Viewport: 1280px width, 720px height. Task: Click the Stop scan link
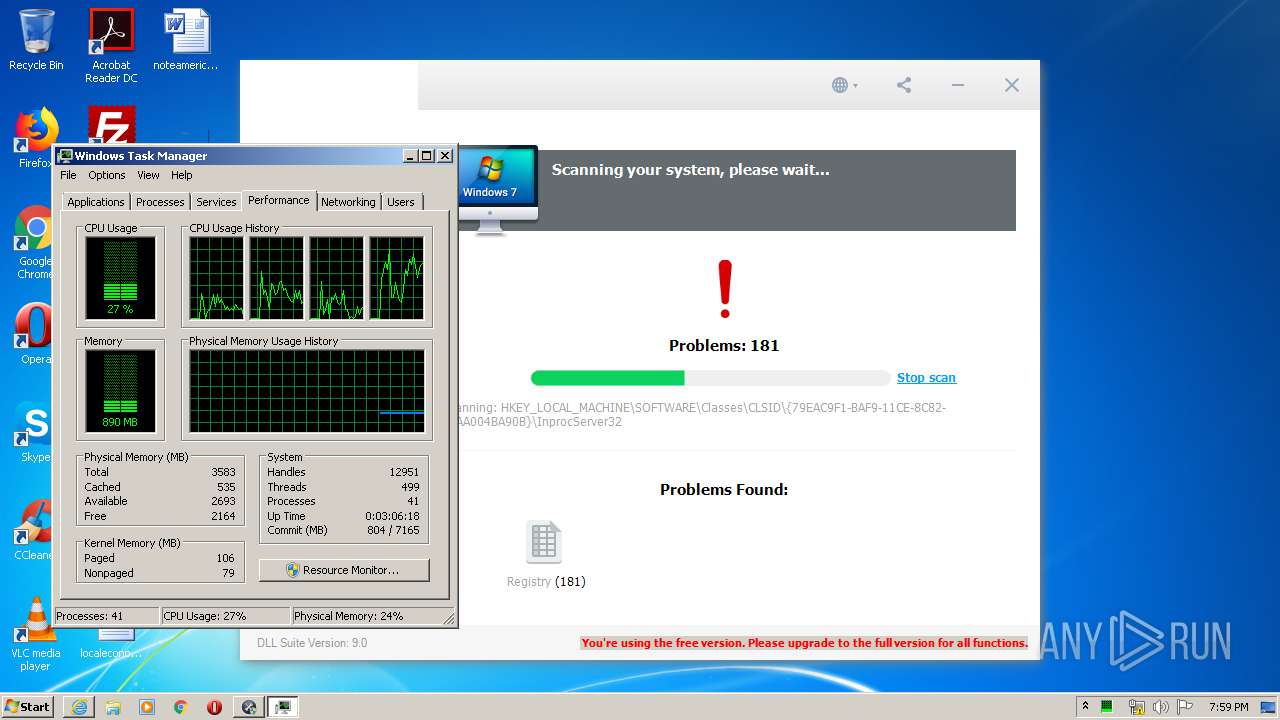click(926, 378)
